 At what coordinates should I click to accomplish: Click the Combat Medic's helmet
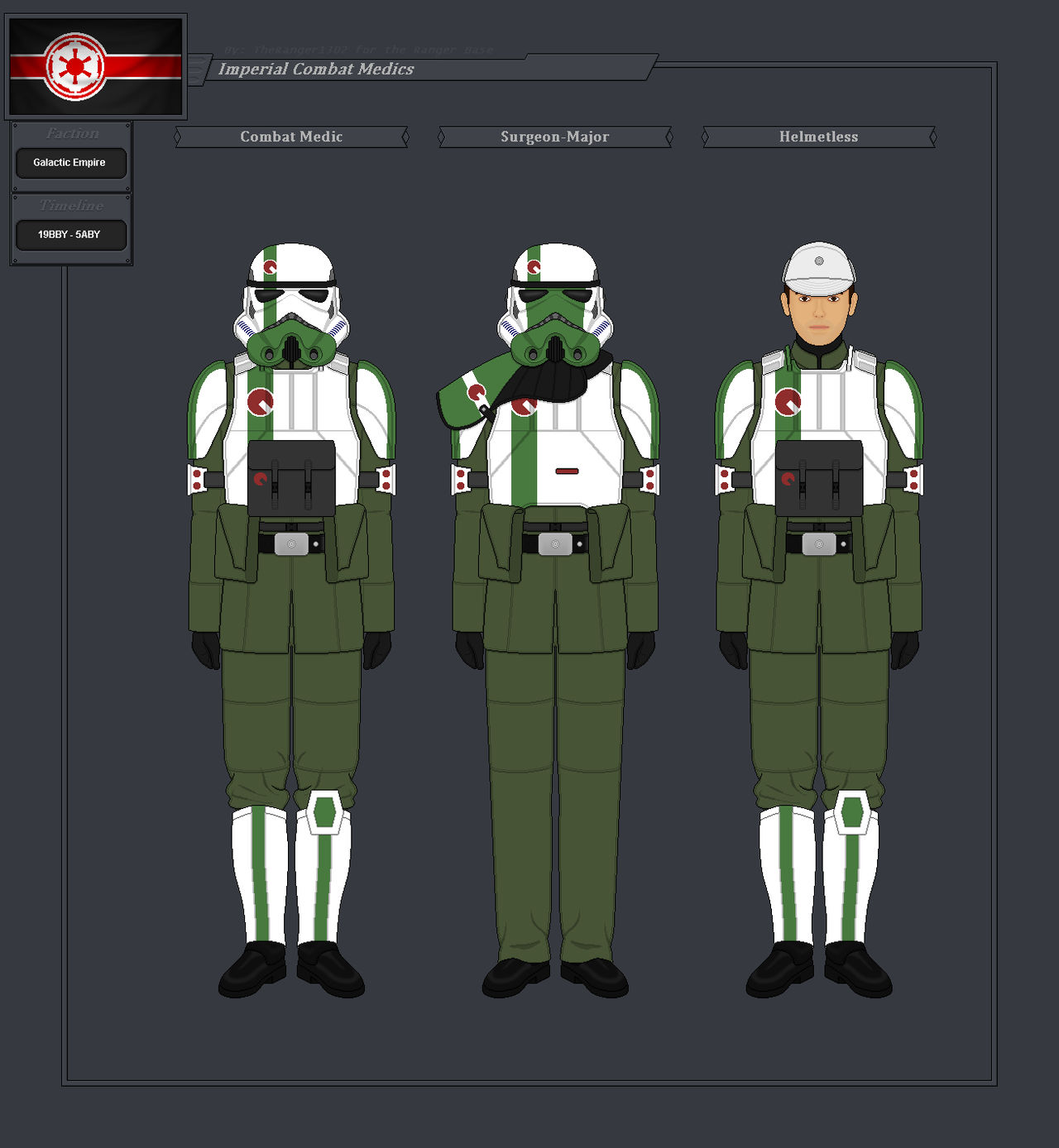point(291,305)
